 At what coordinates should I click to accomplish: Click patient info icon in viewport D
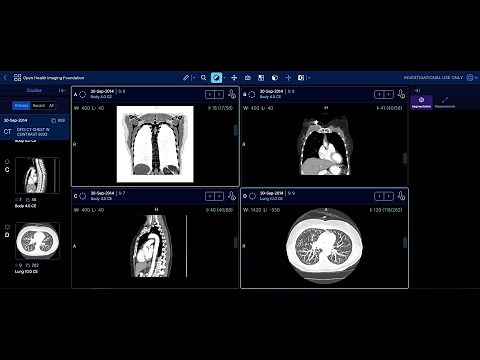click(x=401, y=196)
